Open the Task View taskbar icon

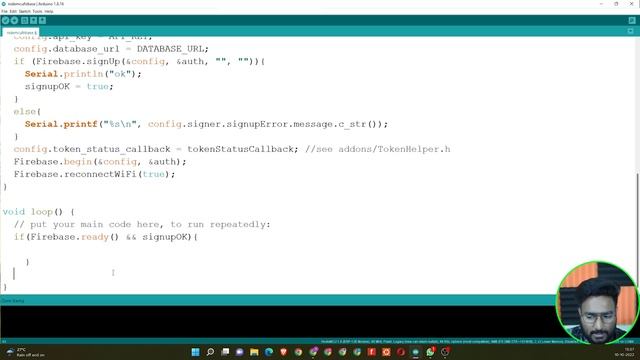click(x=225, y=352)
